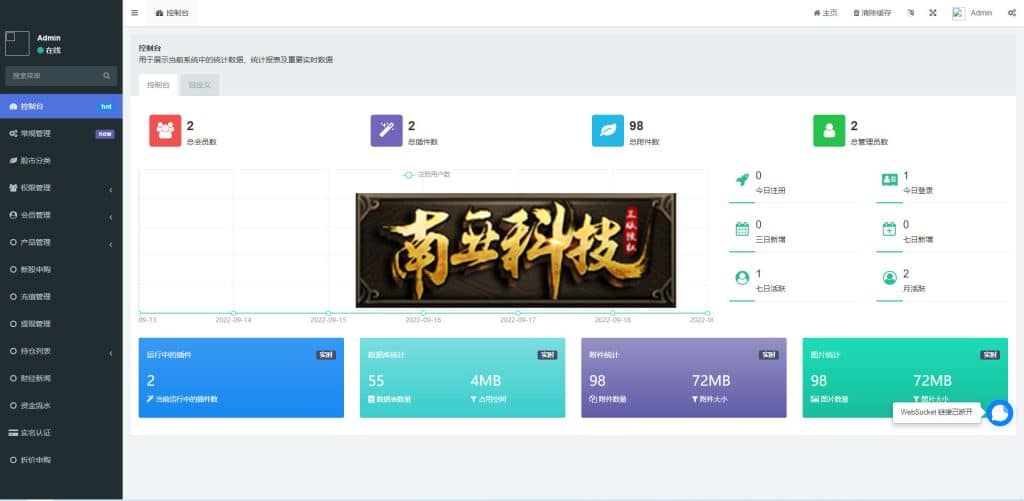Click 实时 badge on 附件统计 card
The width and height of the screenshot is (1024, 501).
pos(769,355)
